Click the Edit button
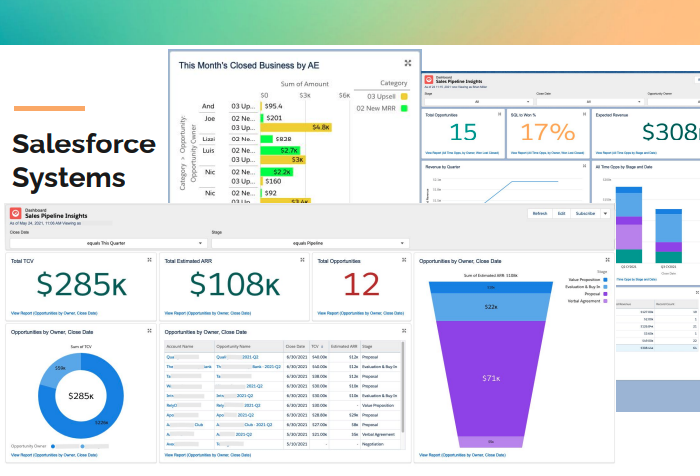Screen dimensions: 700x476 point(562,213)
